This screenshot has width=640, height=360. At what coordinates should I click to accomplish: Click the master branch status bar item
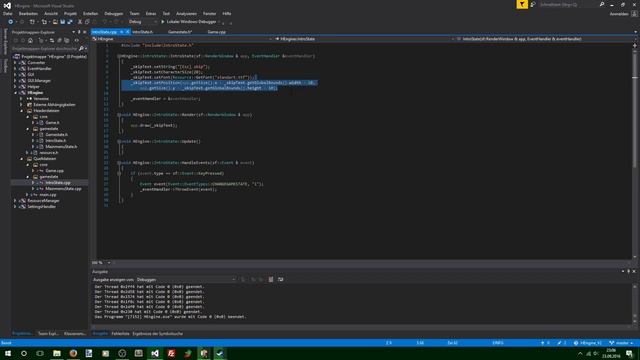[x=622, y=343]
